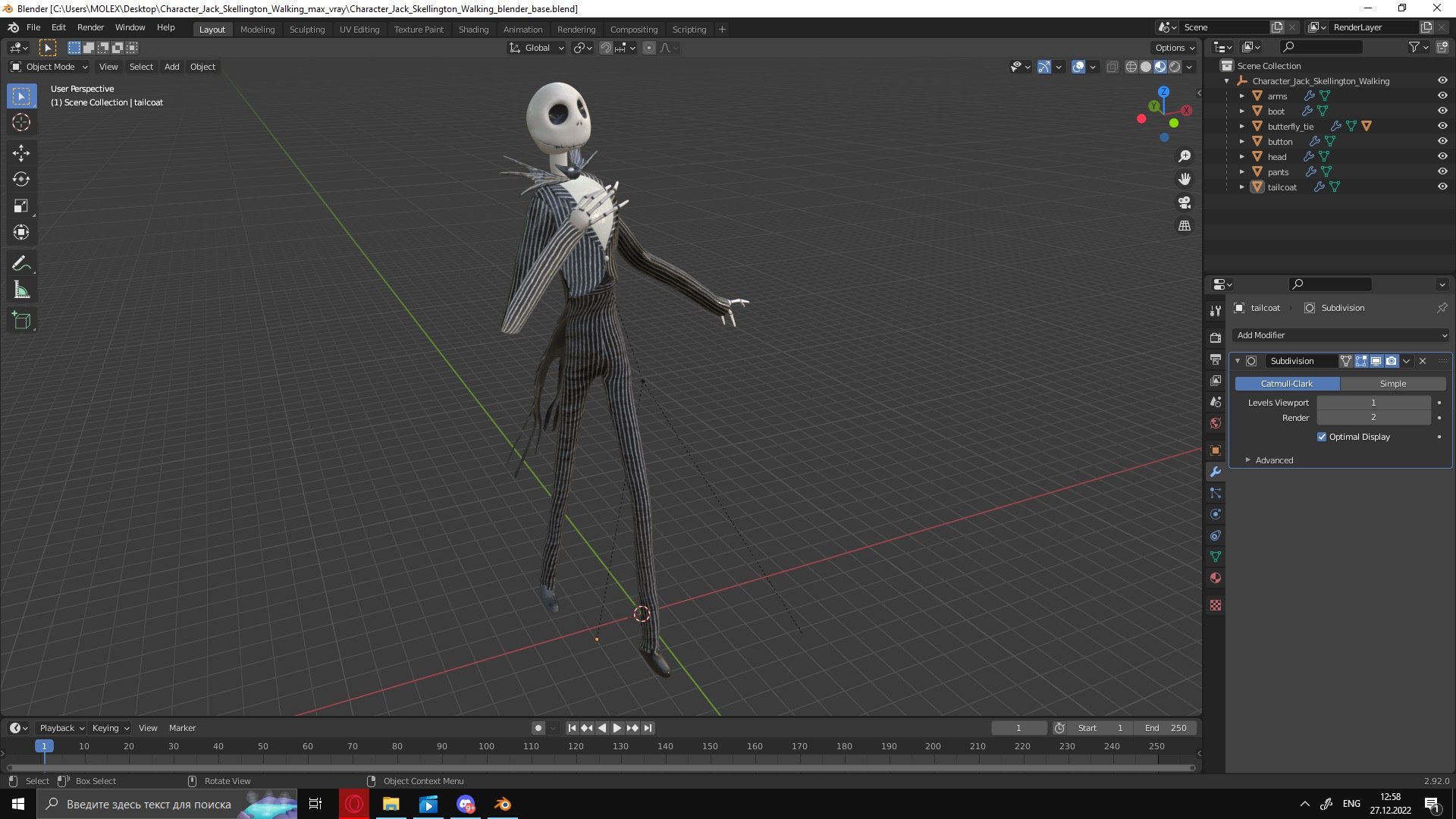Open the Material properties tab
The image size is (1456, 819).
coord(1216,578)
